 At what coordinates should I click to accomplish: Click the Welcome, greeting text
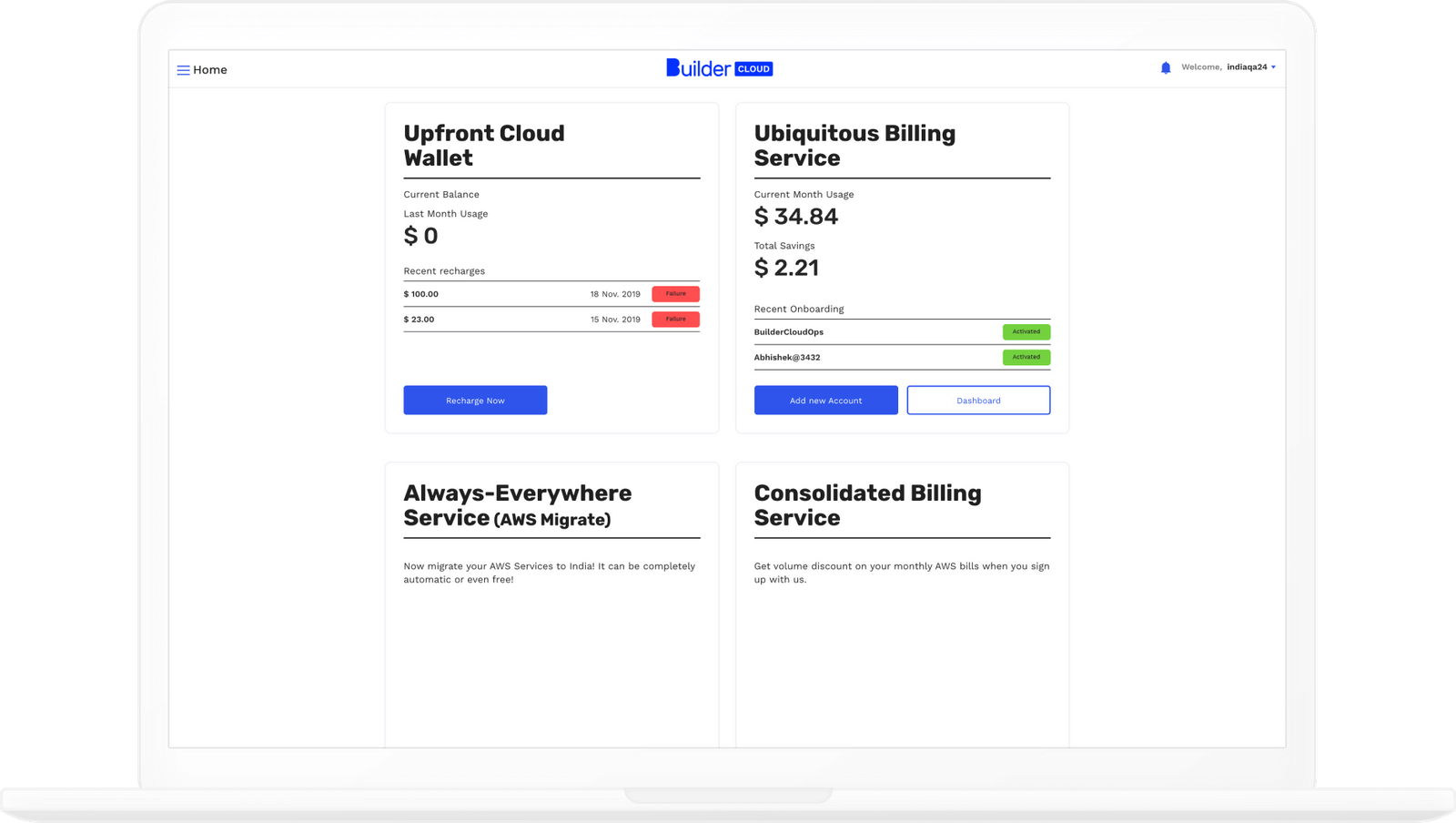pos(1201,67)
